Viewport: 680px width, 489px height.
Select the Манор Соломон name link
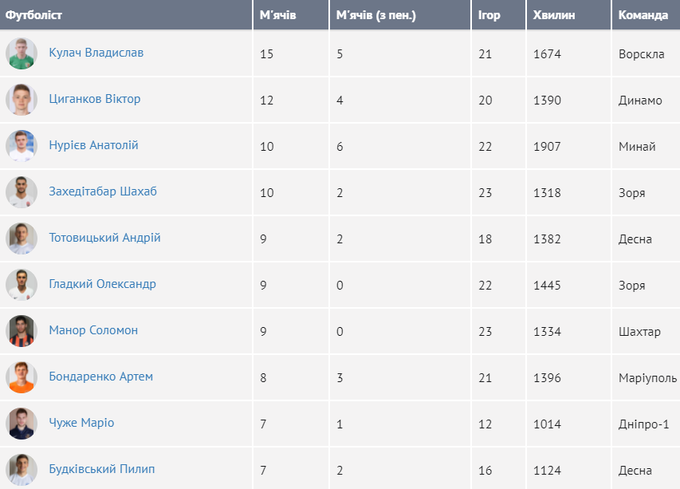point(93,330)
